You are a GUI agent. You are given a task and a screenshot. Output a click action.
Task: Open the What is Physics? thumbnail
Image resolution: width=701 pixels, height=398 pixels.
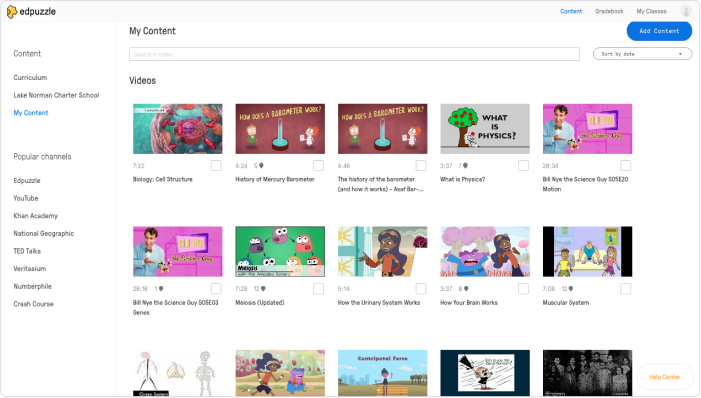tap(485, 129)
